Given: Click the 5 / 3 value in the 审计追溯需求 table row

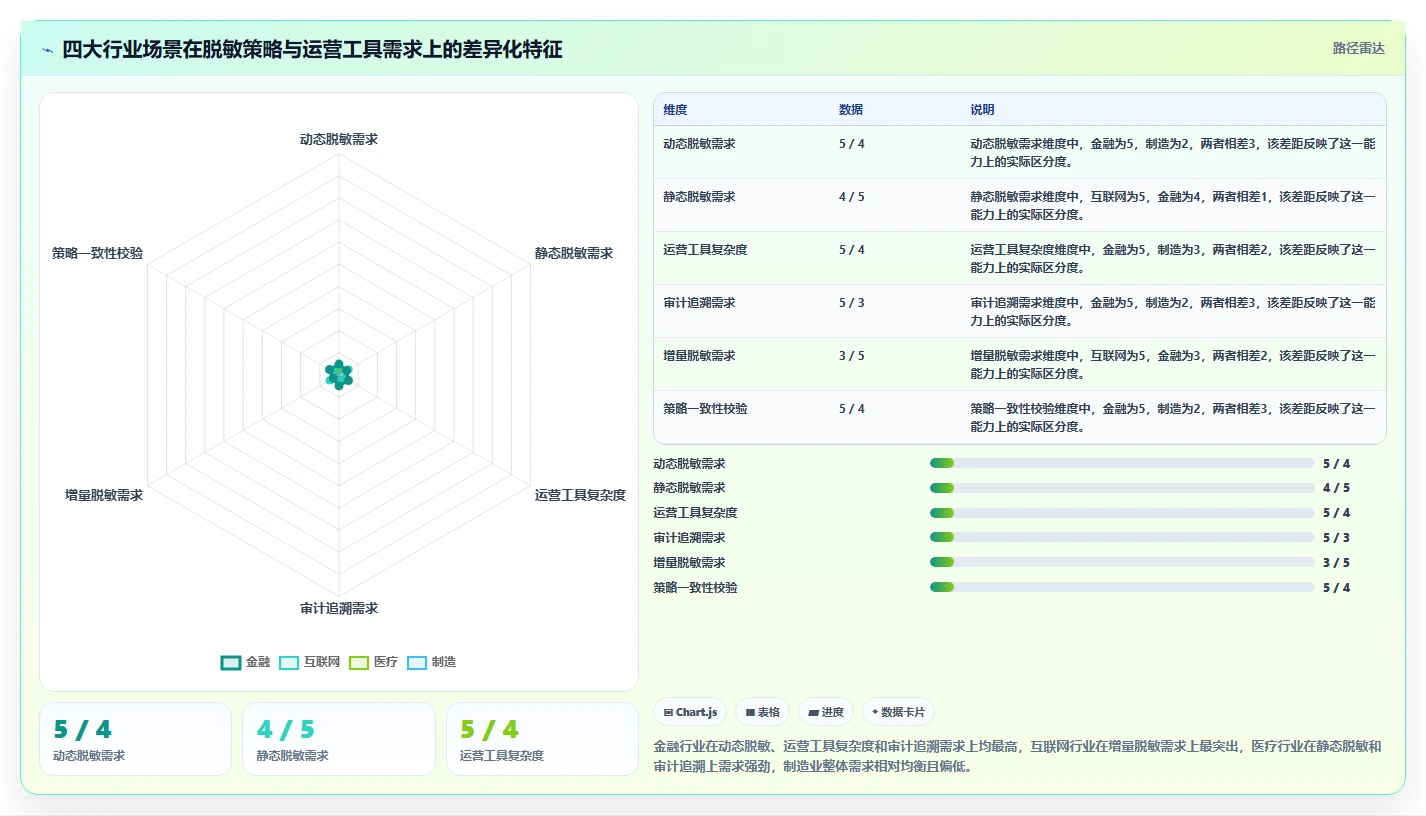Looking at the screenshot, I should [852, 303].
